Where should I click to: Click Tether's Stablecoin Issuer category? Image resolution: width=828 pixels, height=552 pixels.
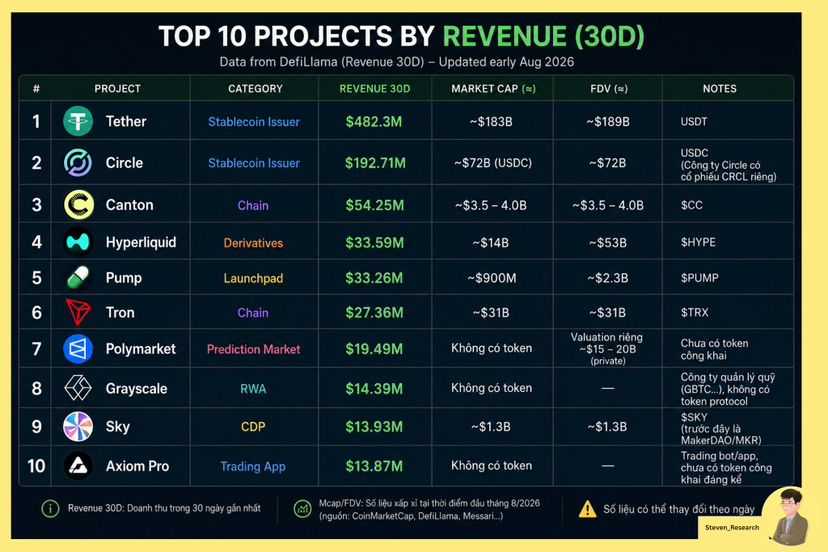pyautogui.click(x=253, y=122)
